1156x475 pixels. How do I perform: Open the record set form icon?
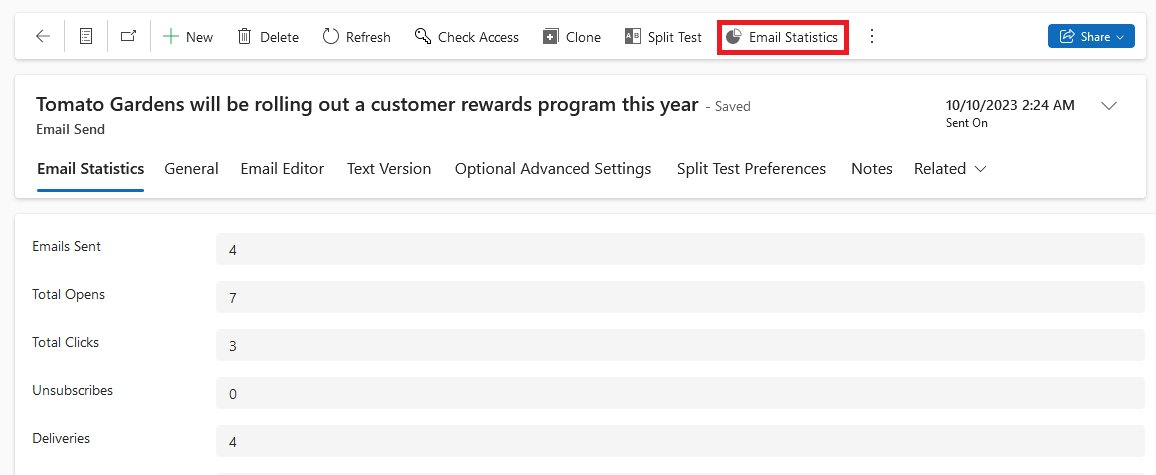coord(86,36)
